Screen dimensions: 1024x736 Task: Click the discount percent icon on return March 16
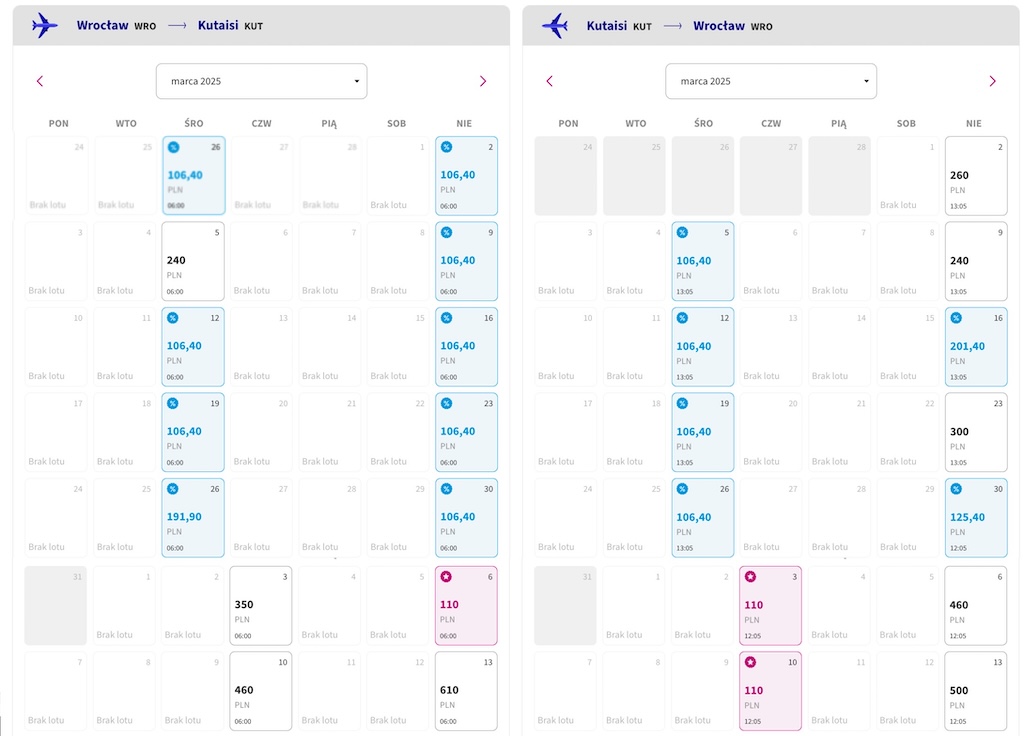point(956,318)
